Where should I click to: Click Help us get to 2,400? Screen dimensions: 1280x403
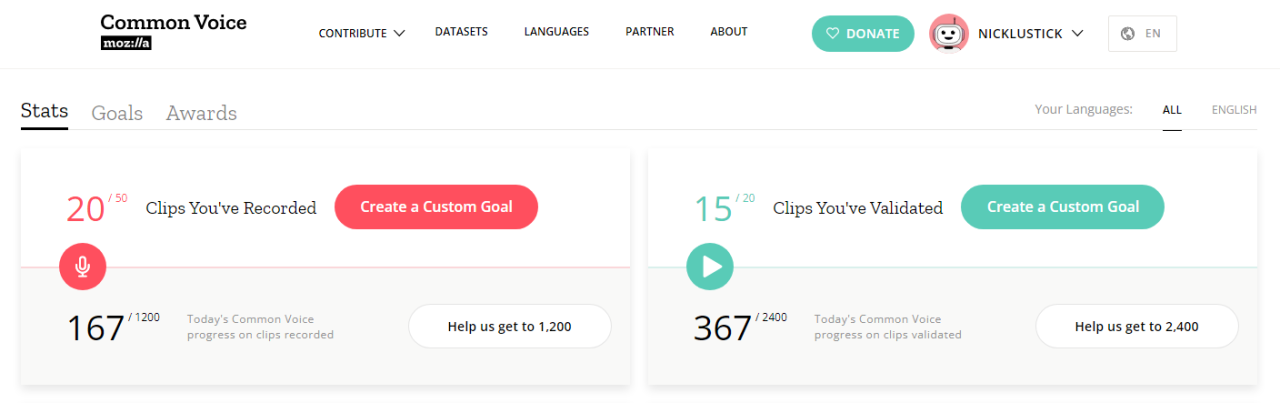click(1137, 326)
